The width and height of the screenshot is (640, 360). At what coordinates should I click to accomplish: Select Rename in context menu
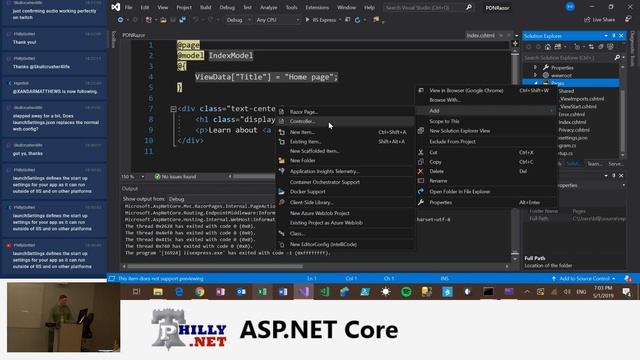[x=486, y=181]
